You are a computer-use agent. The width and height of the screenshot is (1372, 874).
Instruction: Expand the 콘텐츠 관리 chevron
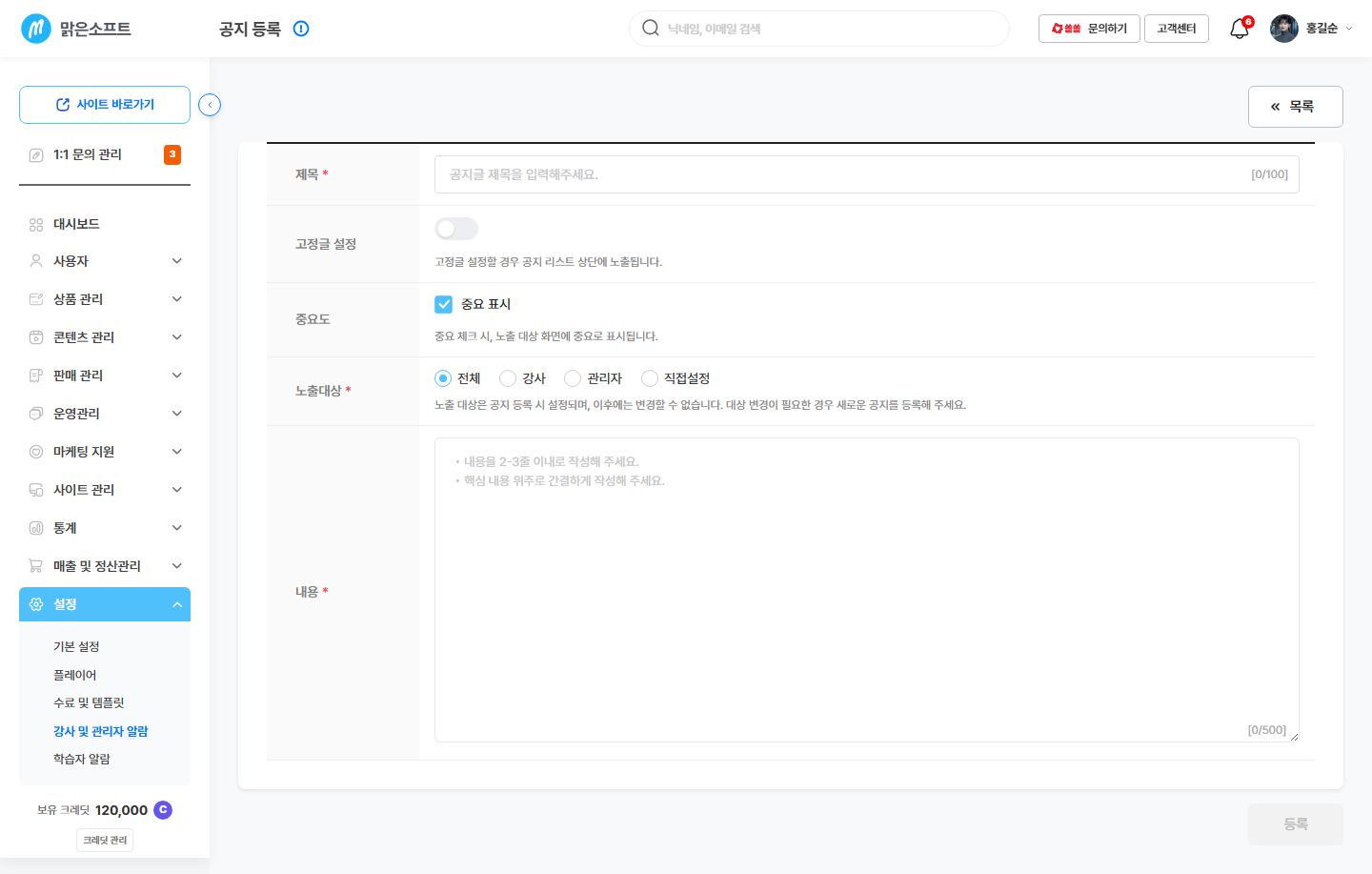tap(176, 337)
